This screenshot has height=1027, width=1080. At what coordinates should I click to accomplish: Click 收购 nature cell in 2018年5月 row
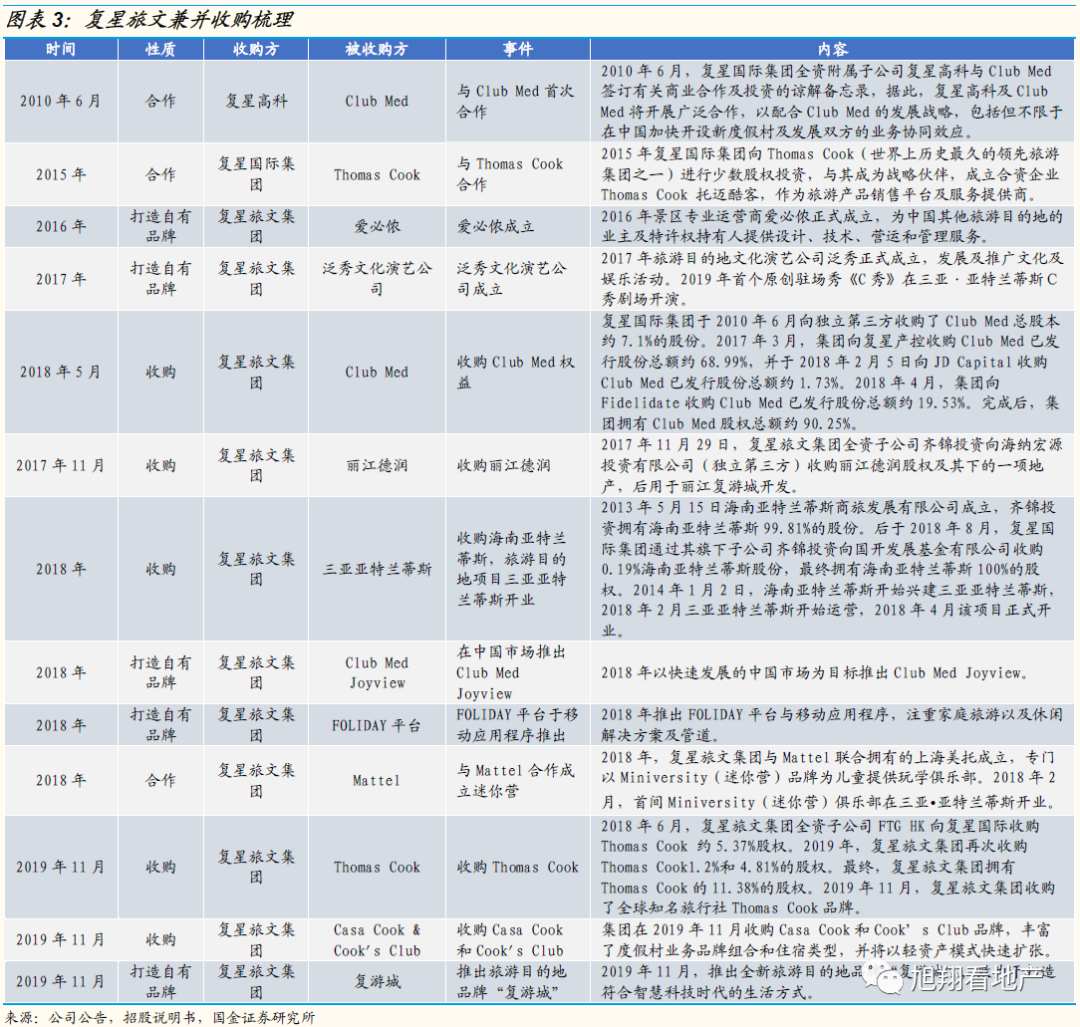[x=160, y=372]
